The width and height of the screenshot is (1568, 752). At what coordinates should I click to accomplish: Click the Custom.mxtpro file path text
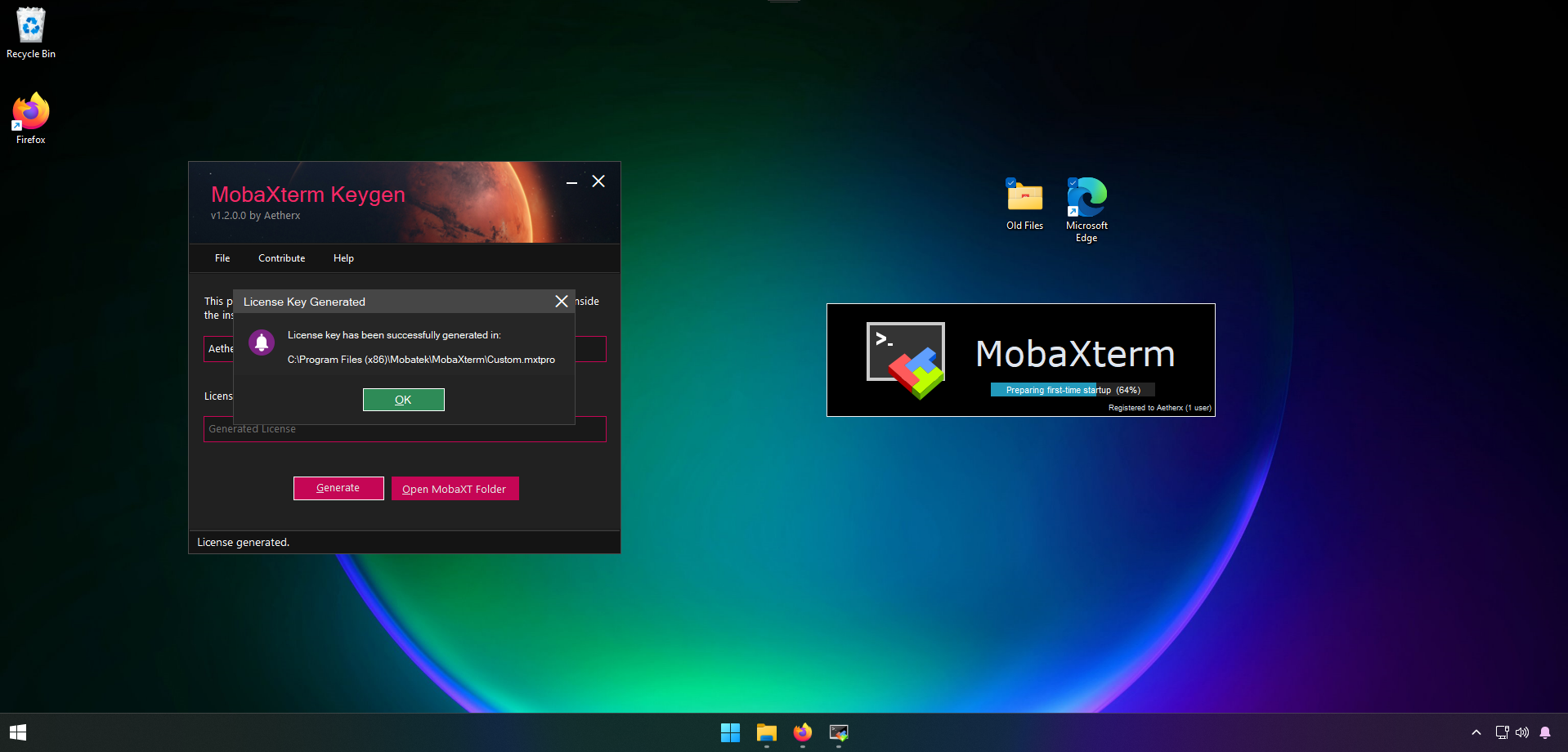[x=421, y=360]
